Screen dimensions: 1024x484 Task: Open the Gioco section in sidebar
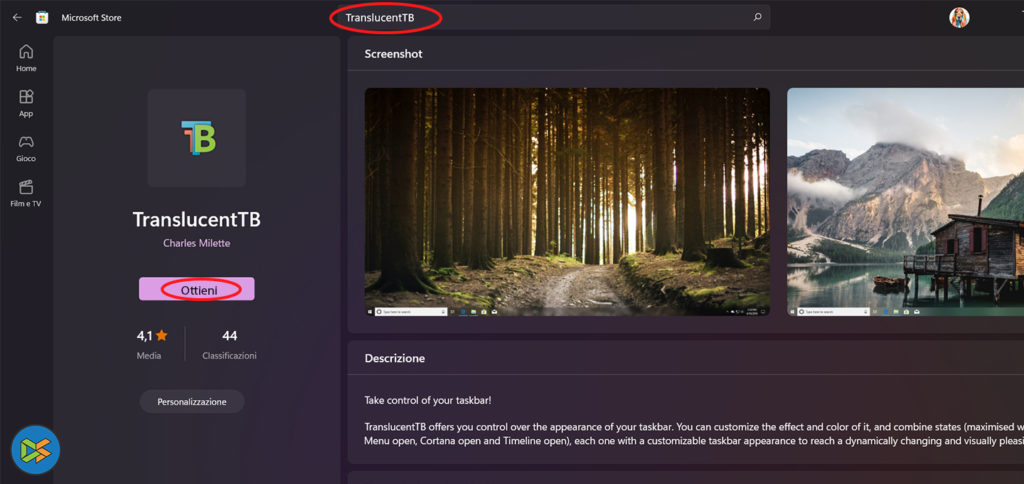click(x=26, y=148)
